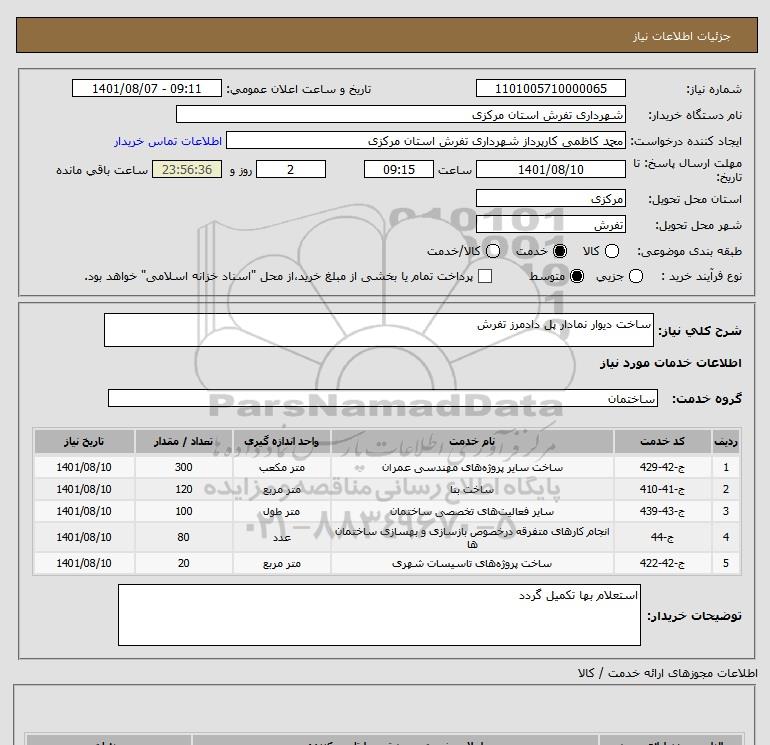Click service code ج-41-410
This screenshot has height=745, width=770.
(662, 489)
